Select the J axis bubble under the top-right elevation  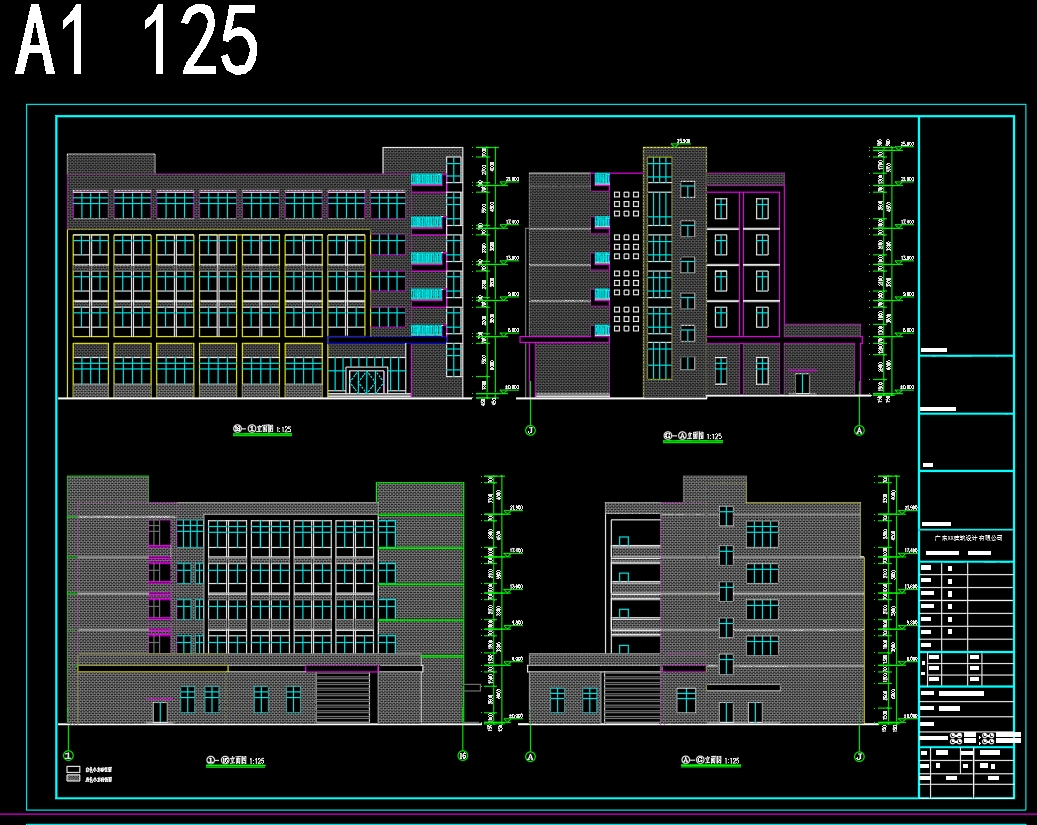tap(529, 431)
